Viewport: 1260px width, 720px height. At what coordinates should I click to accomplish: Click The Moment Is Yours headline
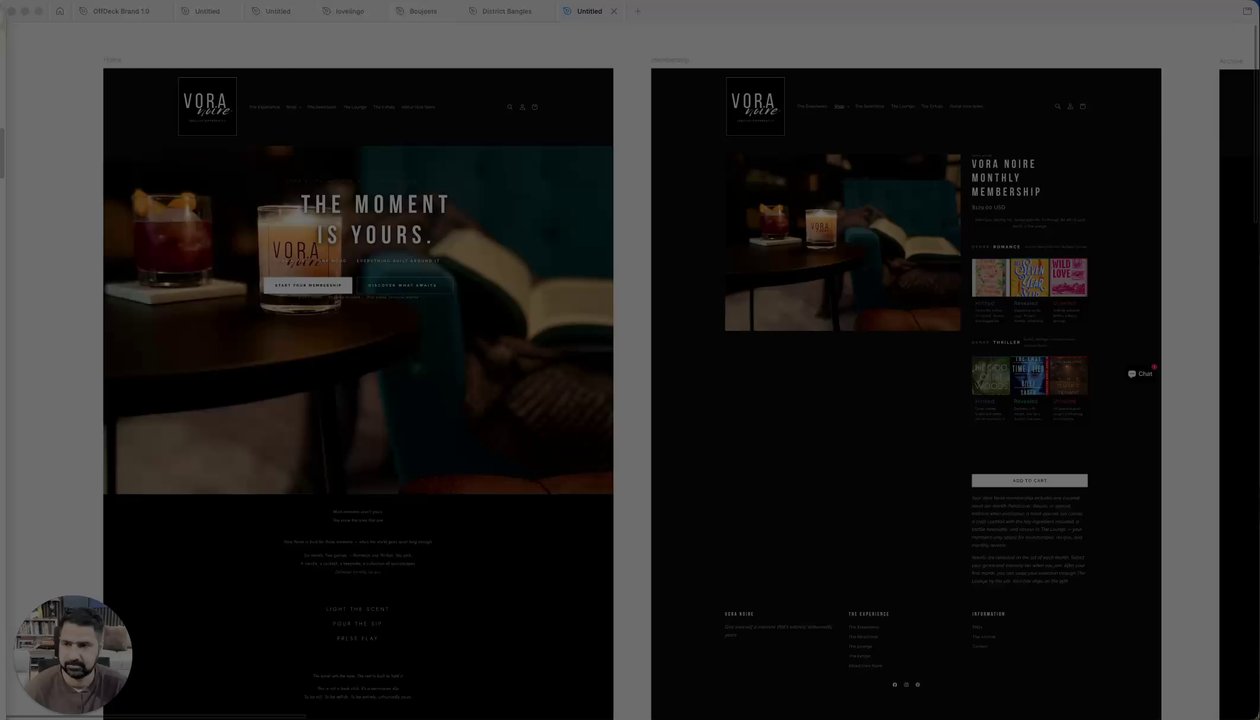(x=376, y=220)
